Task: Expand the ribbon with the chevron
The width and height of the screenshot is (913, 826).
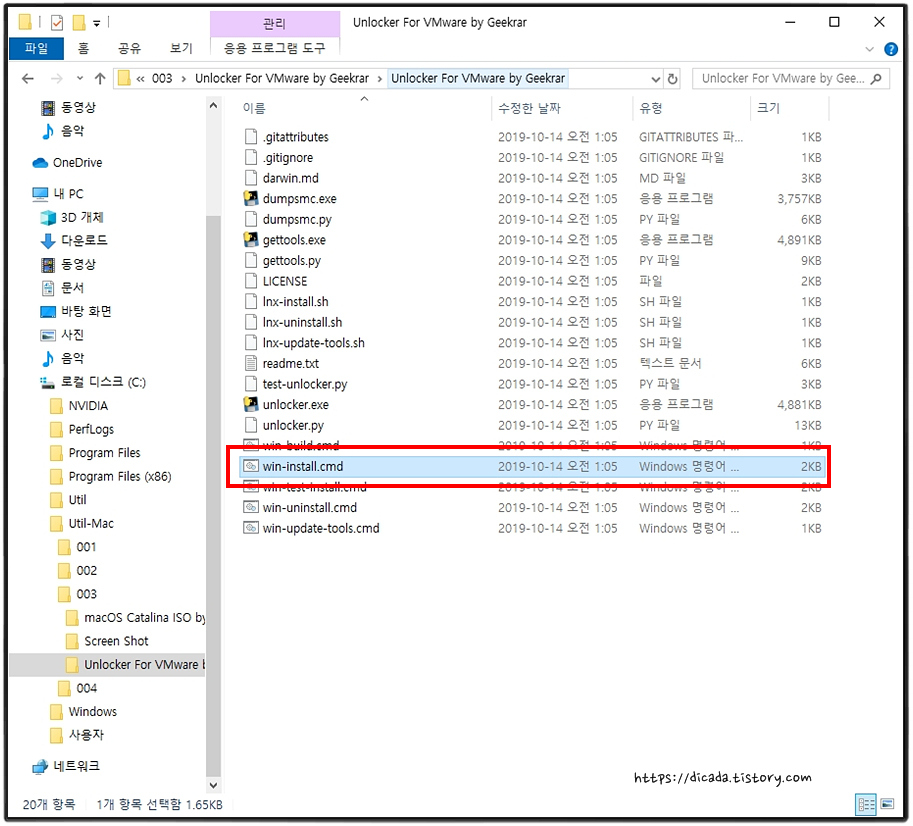Action: 869,49
